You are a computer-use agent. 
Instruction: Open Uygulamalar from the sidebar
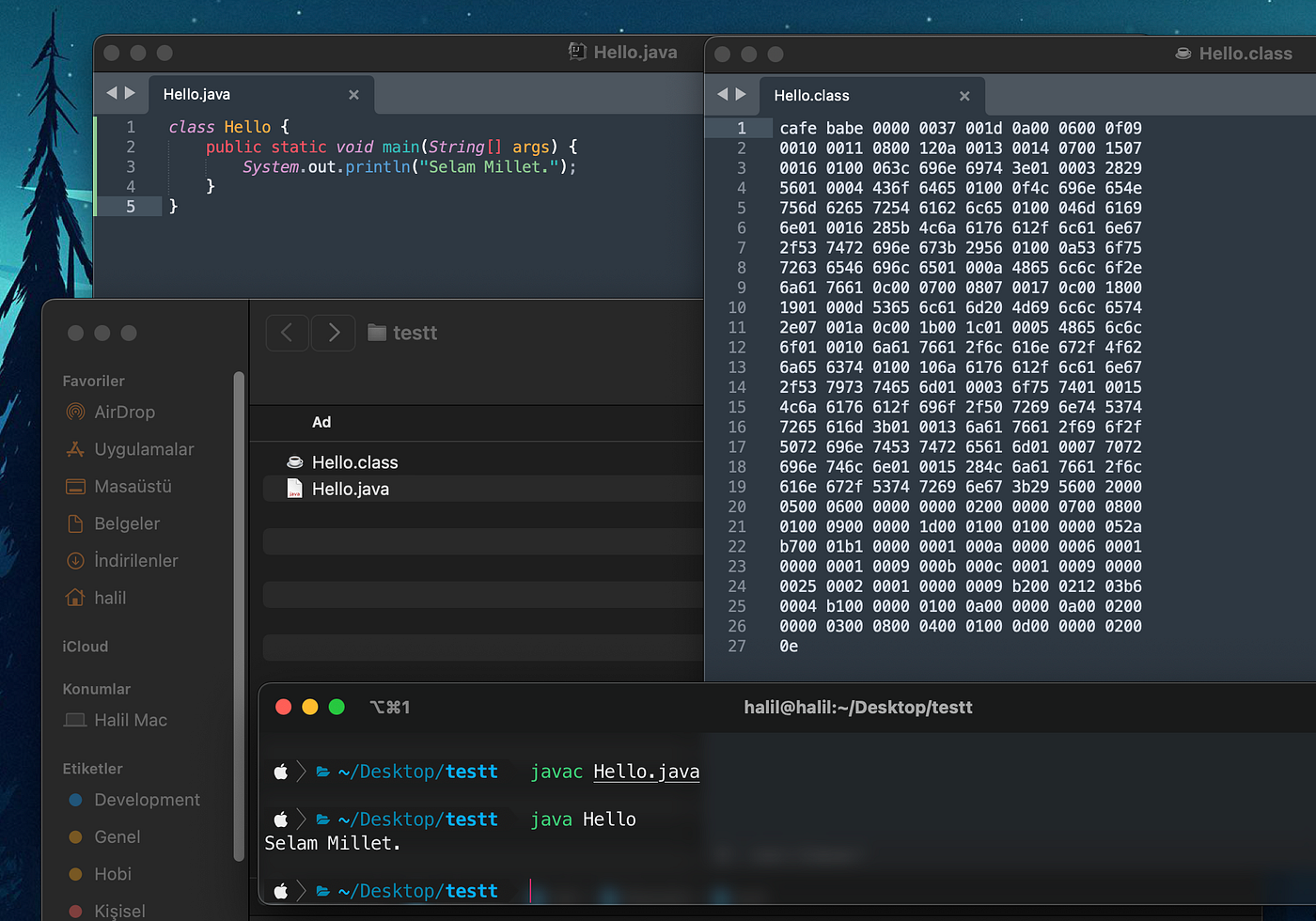click(75, 449)
